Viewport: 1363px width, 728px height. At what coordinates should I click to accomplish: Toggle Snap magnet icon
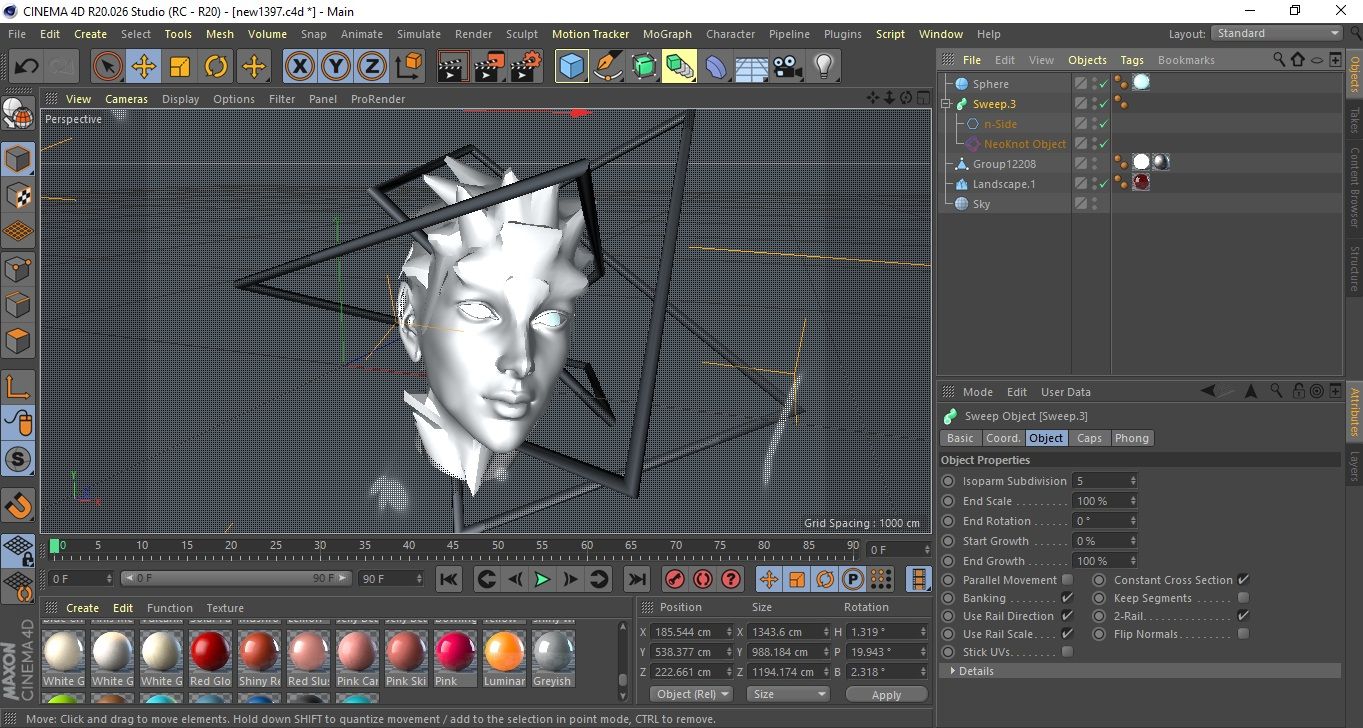click(x=18, y=504)
